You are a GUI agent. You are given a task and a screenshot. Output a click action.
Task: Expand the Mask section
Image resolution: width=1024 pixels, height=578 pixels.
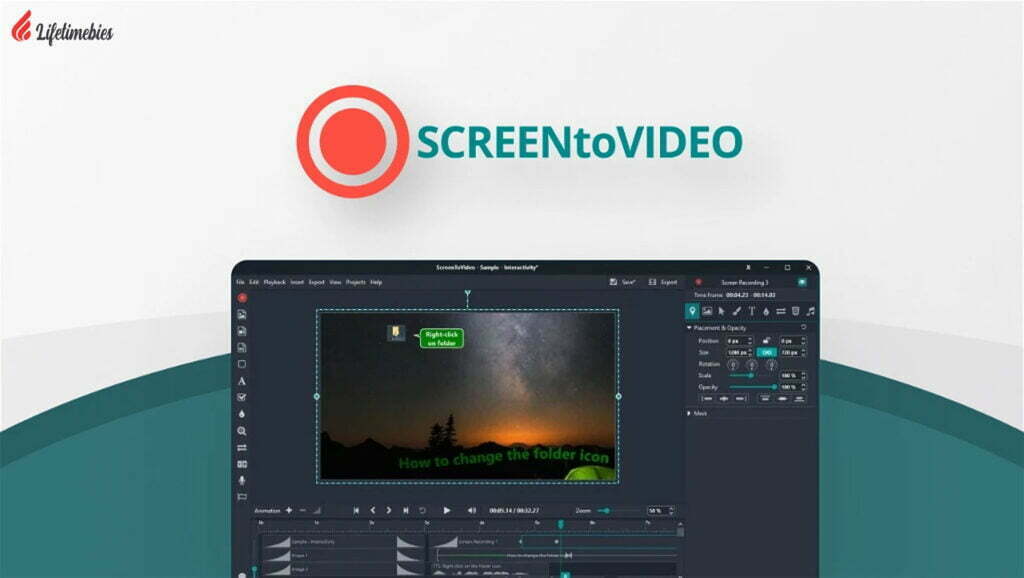click(x=690, y=412)
